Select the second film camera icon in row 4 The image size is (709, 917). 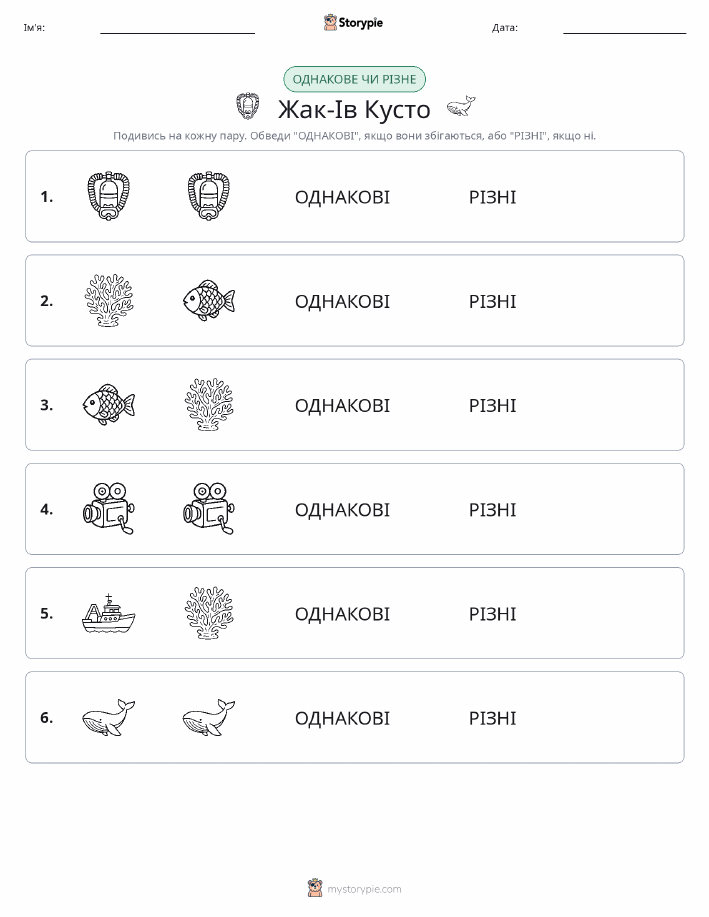209,508
